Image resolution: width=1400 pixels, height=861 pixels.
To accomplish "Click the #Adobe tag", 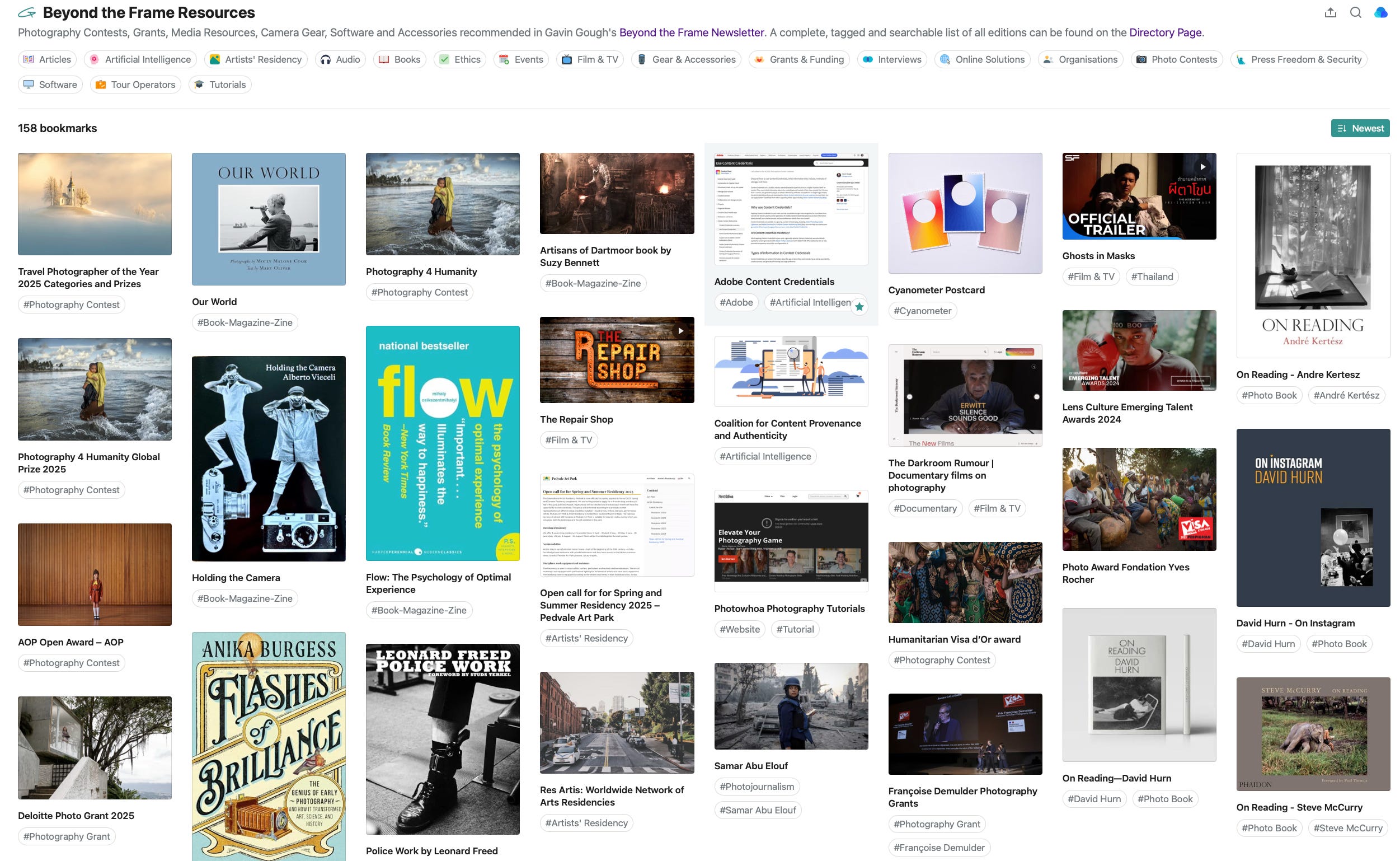I will point(736,302).
